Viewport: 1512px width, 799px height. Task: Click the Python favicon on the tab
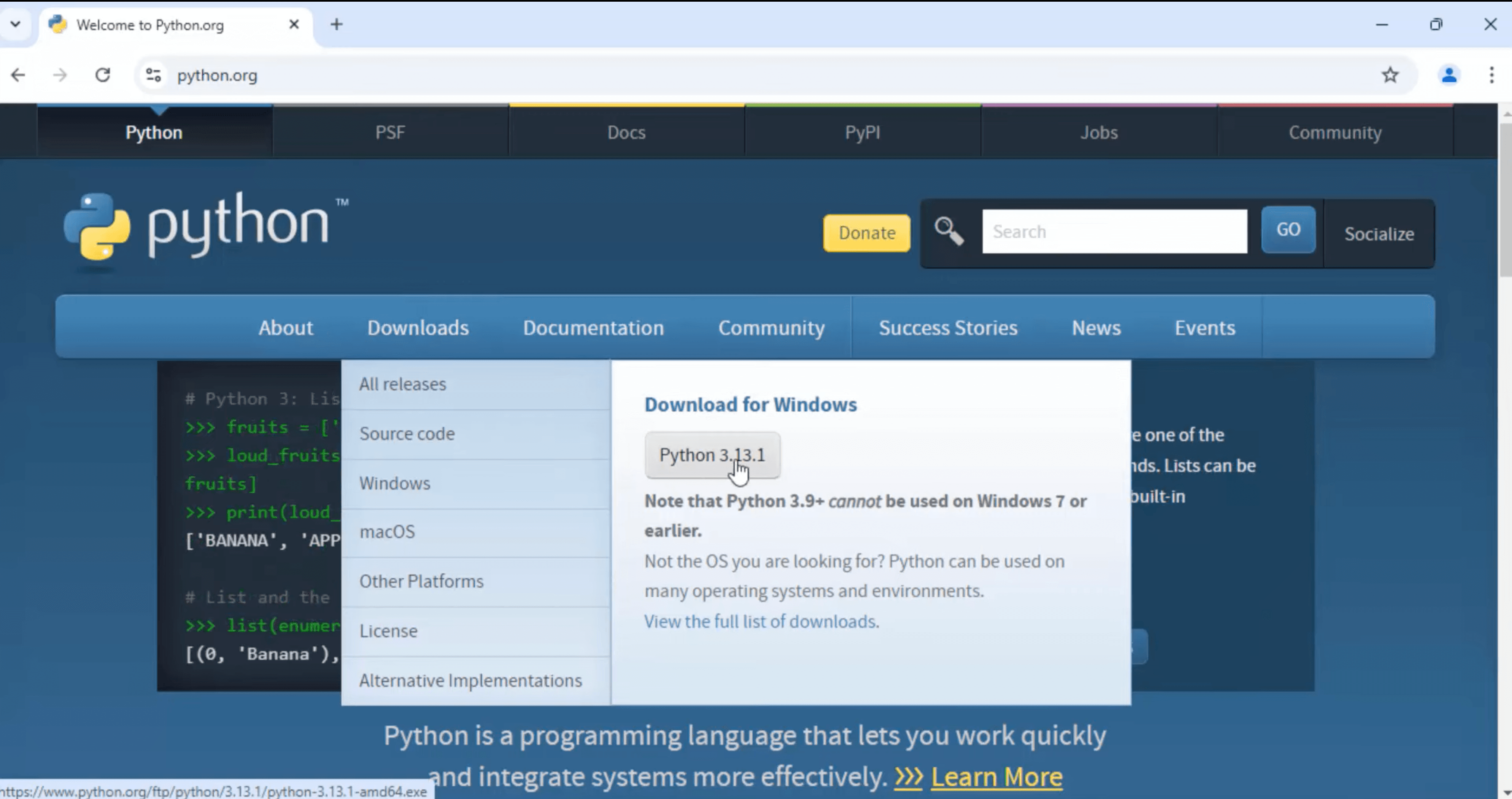(57, 24)
